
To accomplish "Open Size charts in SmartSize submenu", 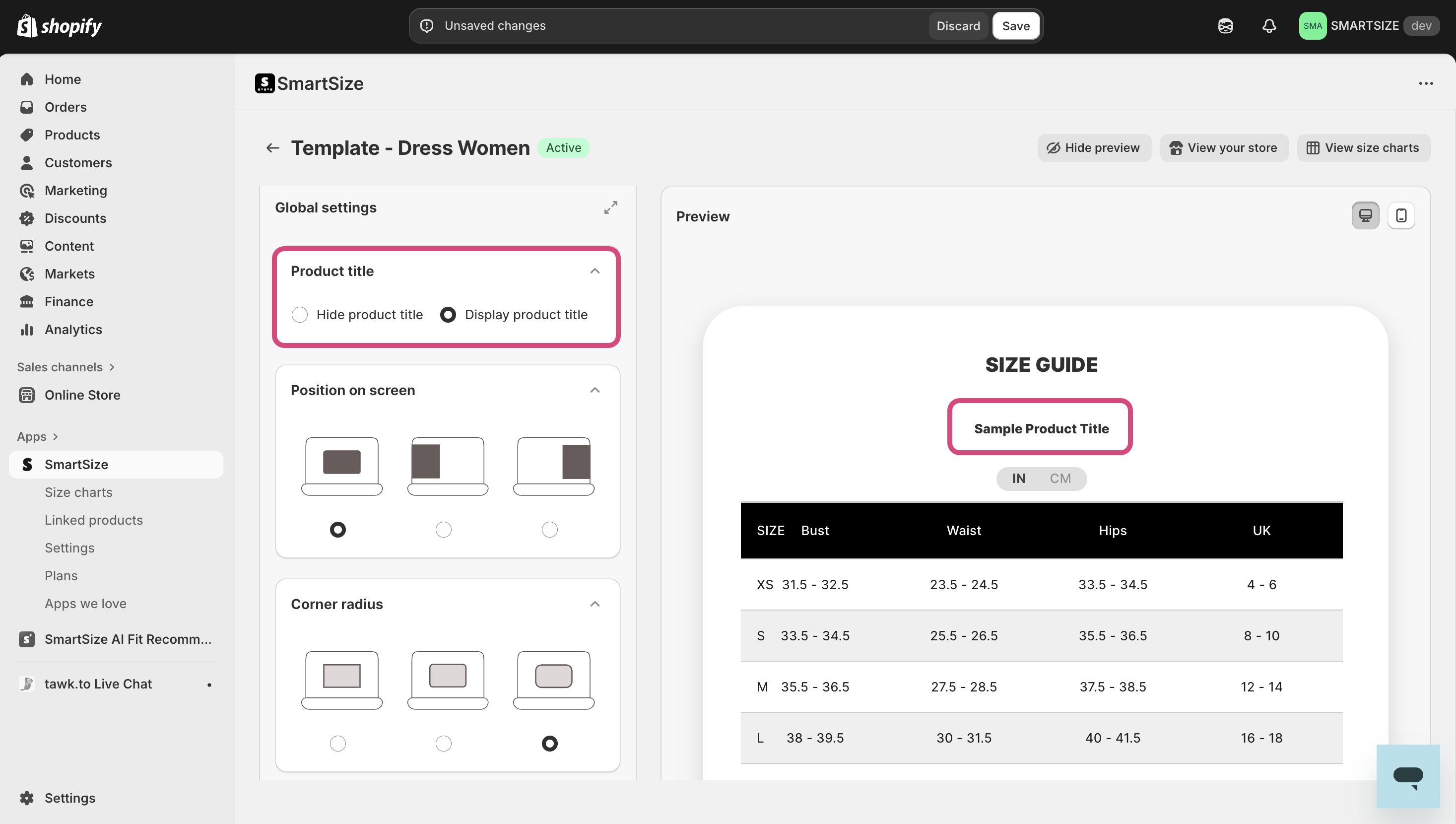I will (78, 492).
